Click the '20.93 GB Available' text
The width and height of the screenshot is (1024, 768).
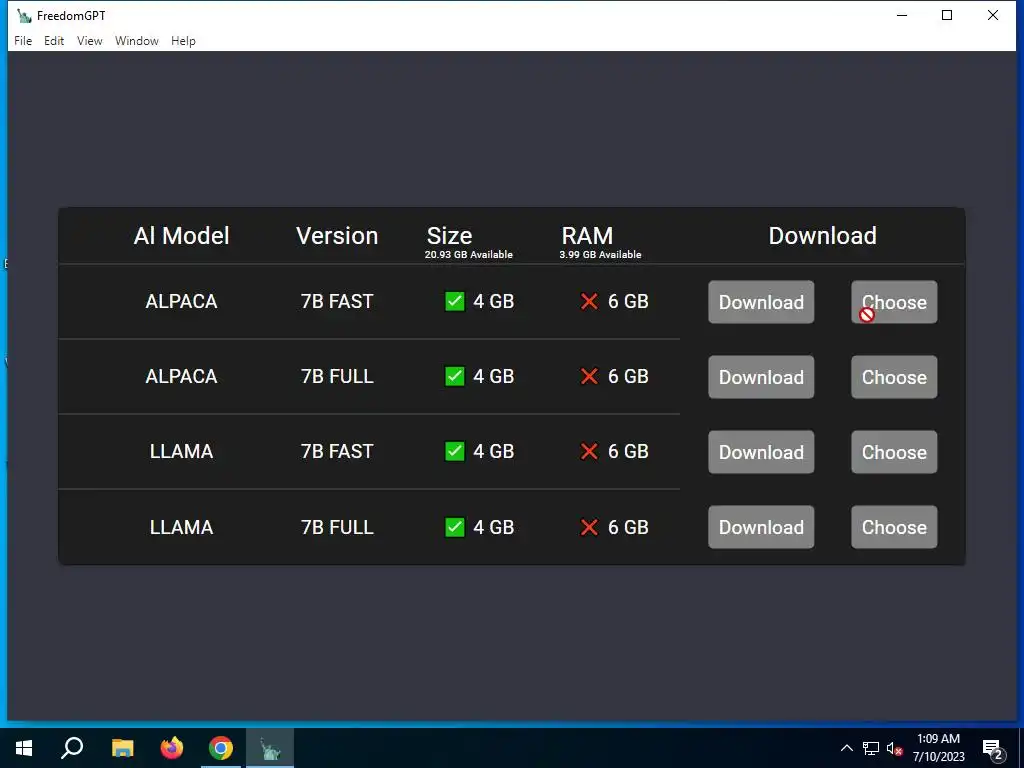tap(468, 255)
